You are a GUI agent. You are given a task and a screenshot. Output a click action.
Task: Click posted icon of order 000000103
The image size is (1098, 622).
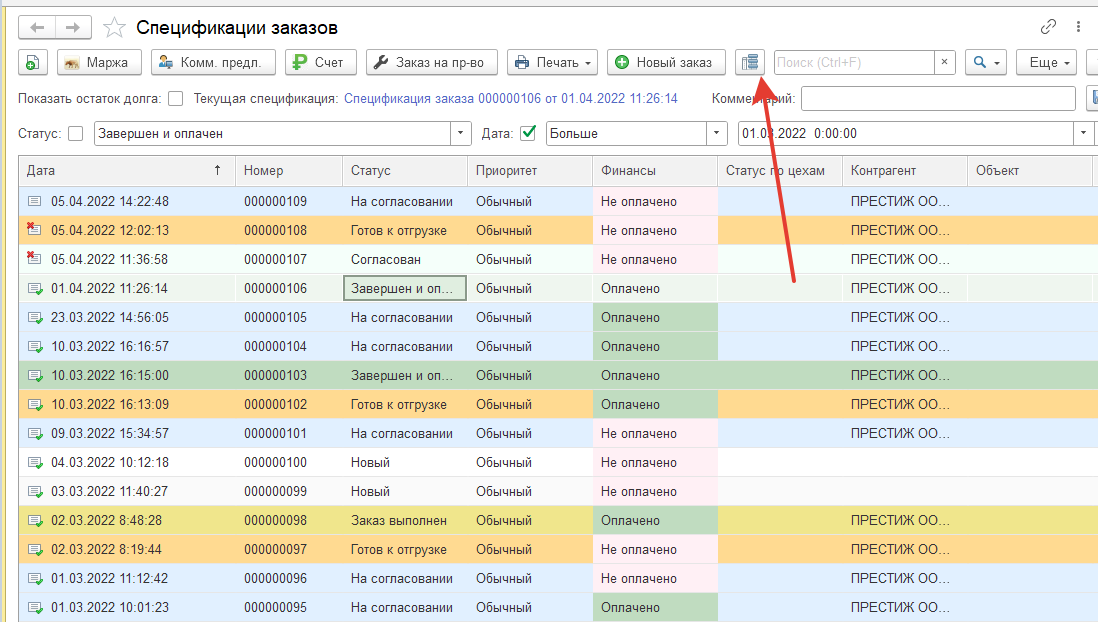35,376
